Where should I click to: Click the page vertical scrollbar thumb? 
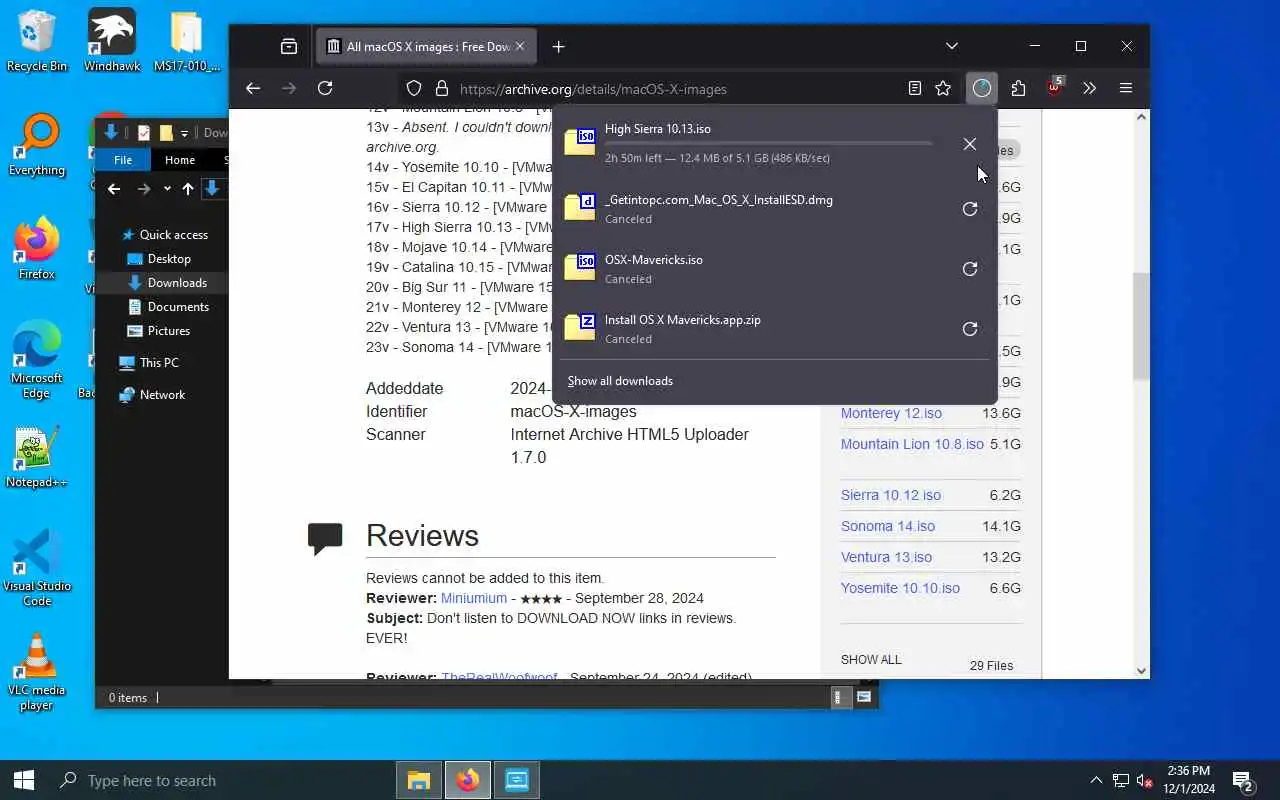(x=1141, y=325)
